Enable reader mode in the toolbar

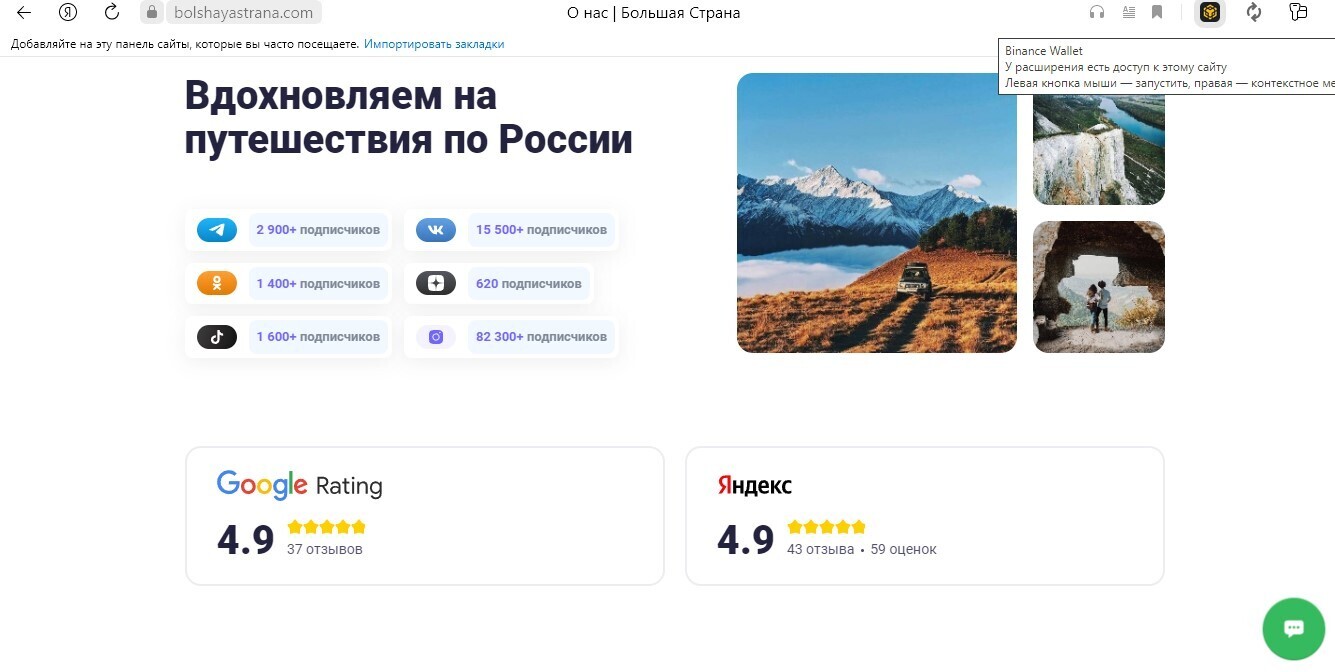tap(1129, 12)
